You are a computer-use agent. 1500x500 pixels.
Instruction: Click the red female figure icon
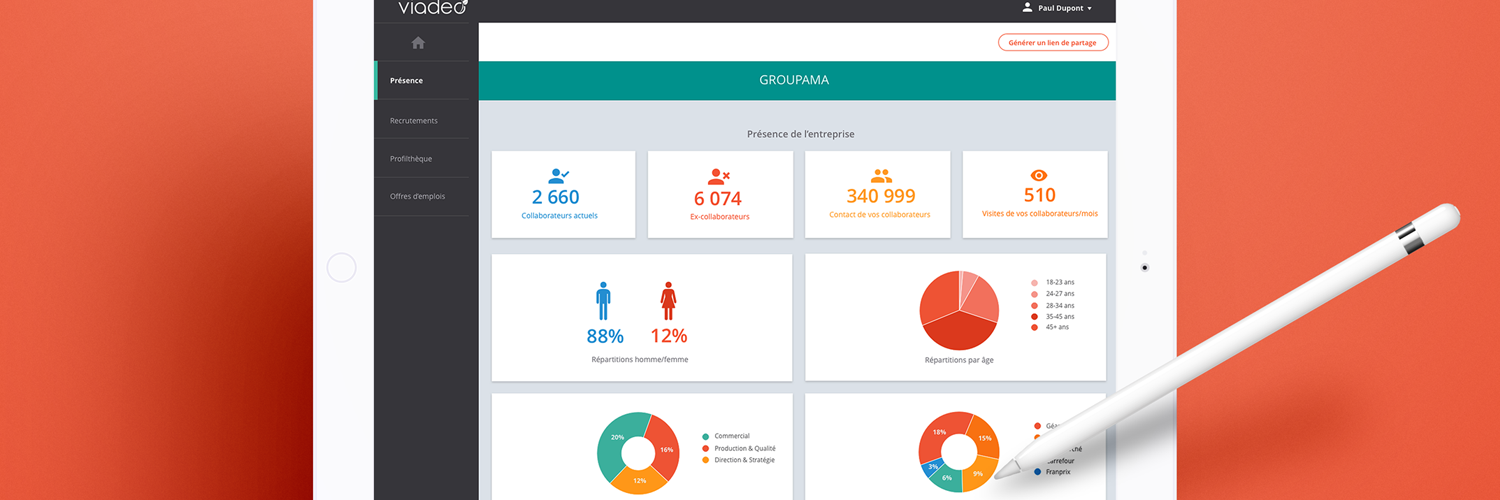tap(668, 301)
